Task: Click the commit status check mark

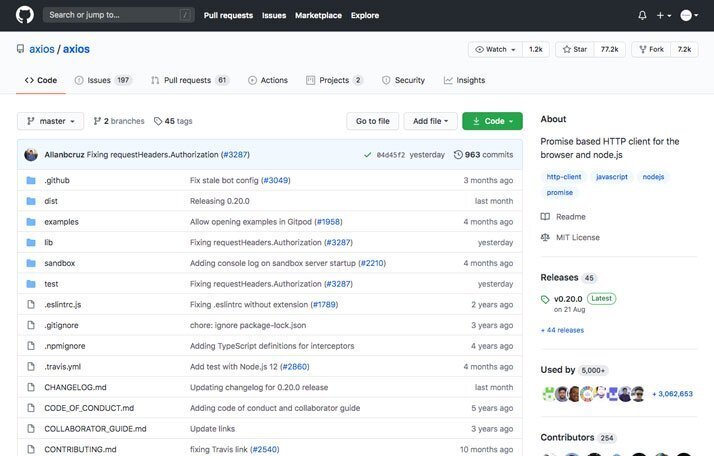Action: 367,155
